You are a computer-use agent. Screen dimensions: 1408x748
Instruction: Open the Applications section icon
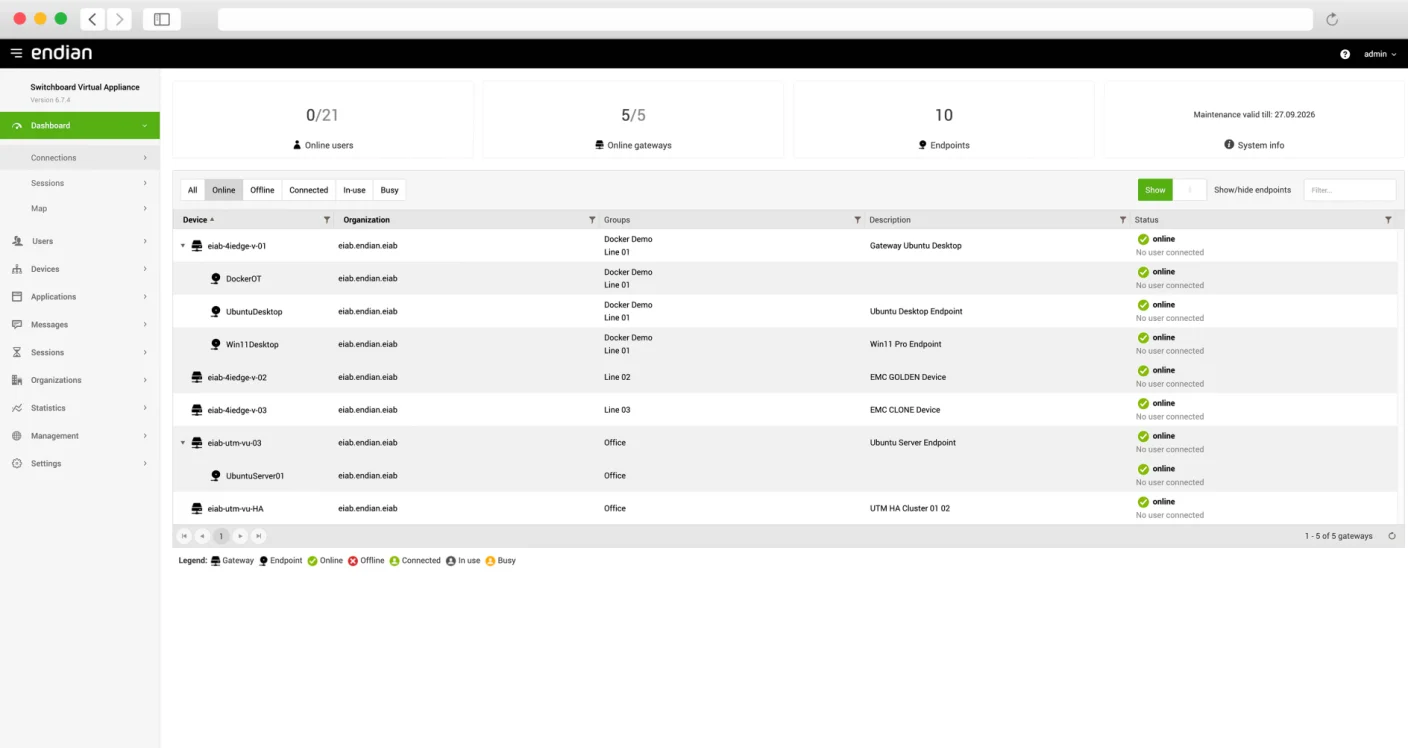tap(17, 296)
